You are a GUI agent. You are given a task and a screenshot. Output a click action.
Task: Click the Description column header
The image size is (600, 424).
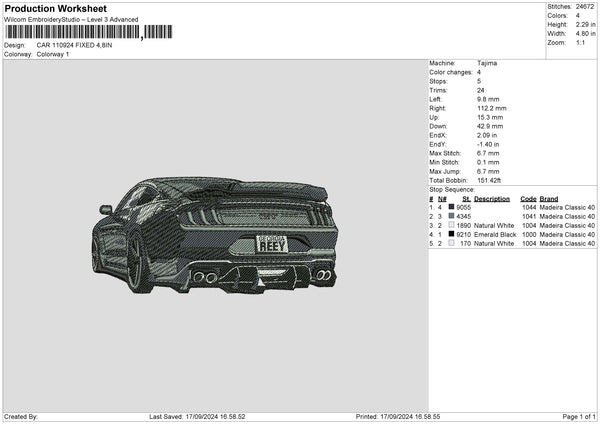tap(492, 198)
